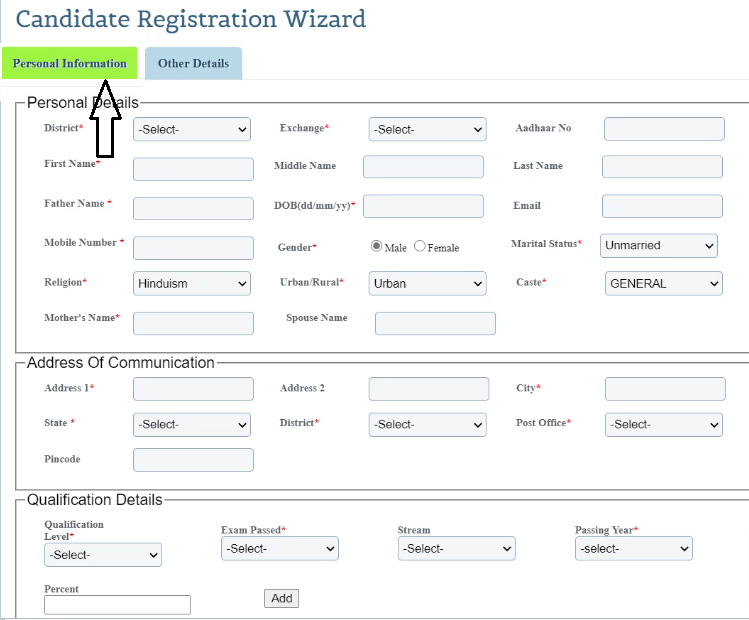Open the Marital Status dropdown showing Unmarried

click(x=659, y=246)
